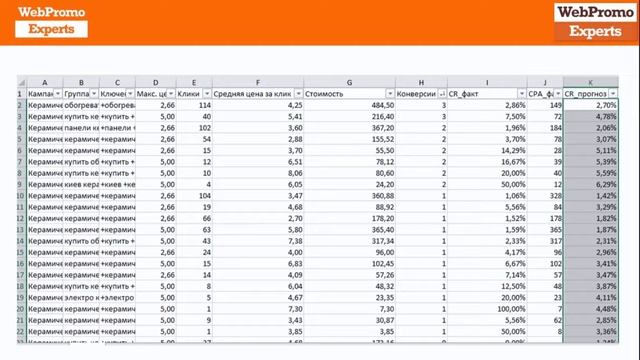
Task: Open filter dropdown for Стоимость column
Action: tap(390, 94)
